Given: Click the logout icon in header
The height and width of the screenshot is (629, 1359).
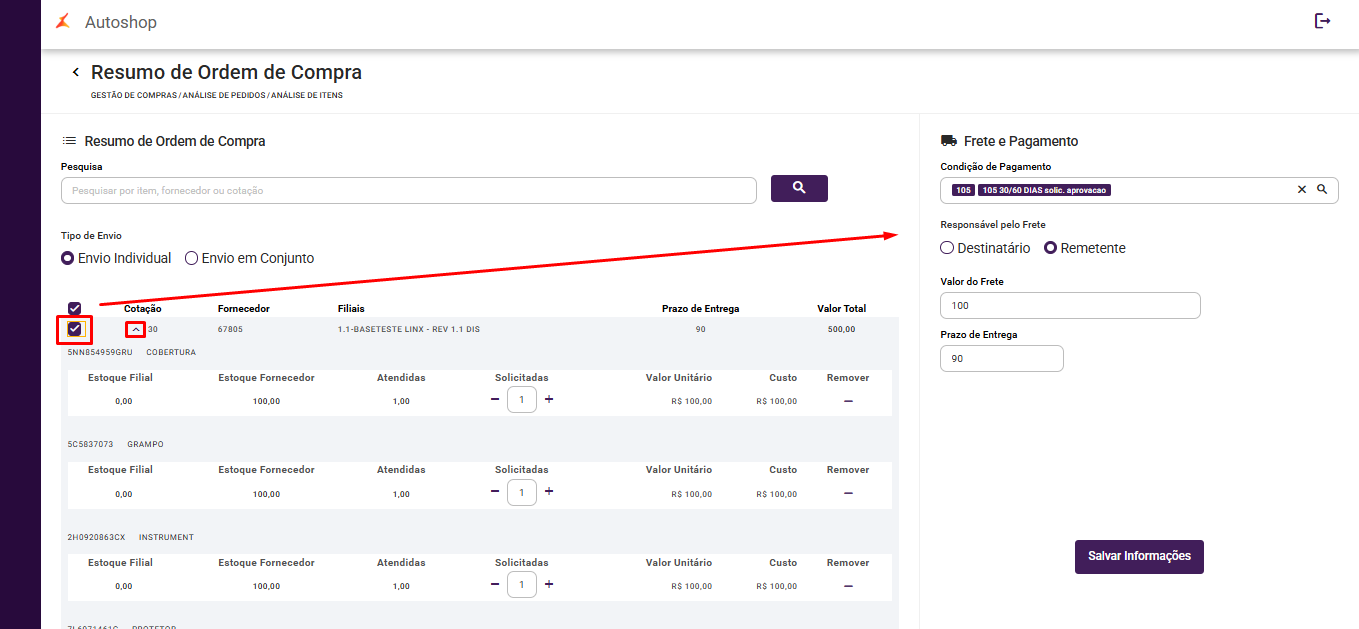Looking at the screenshot, I should (1322, 21).
